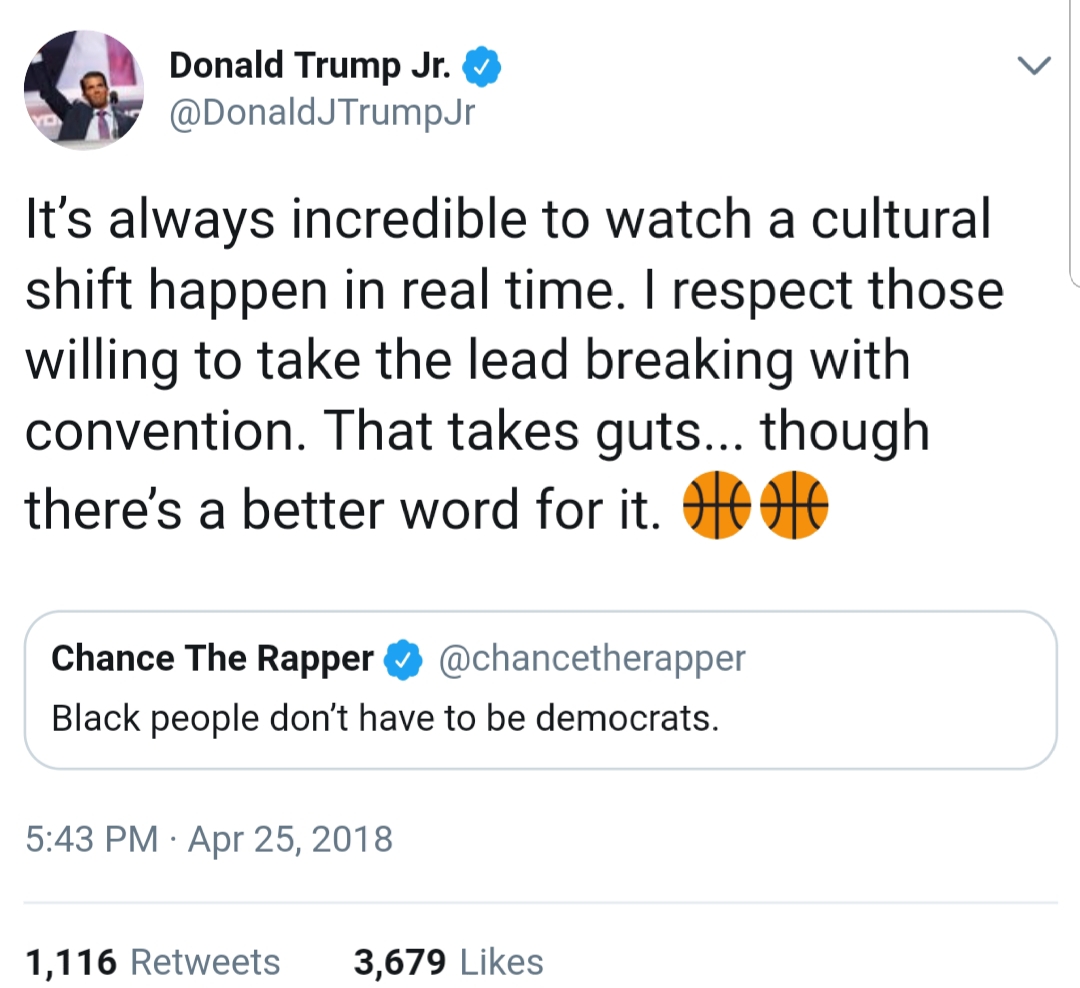
Task: Click the quoted text about democrats
Action: click(x=385, y=719)
